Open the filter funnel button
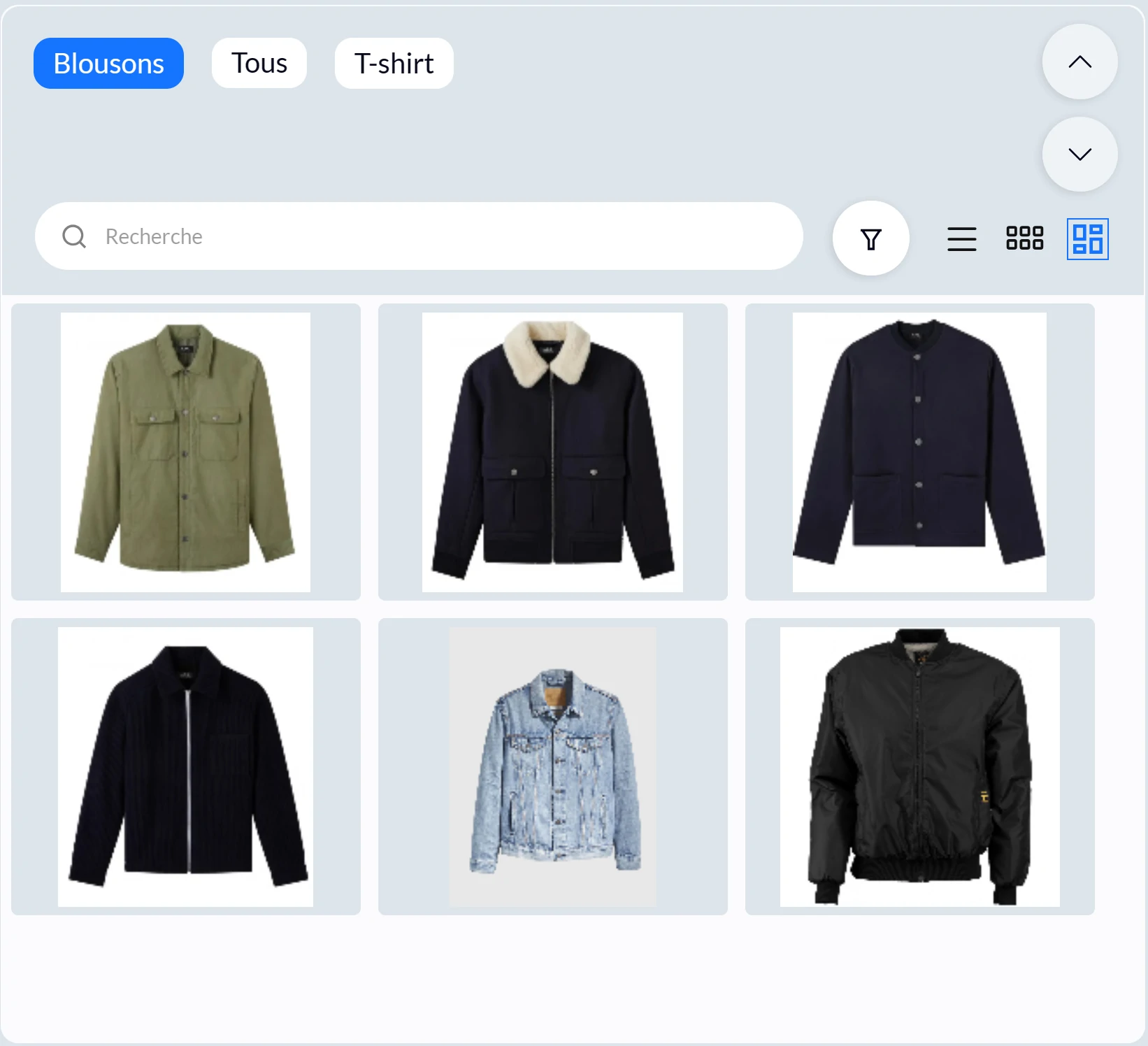 pos(871,238)
